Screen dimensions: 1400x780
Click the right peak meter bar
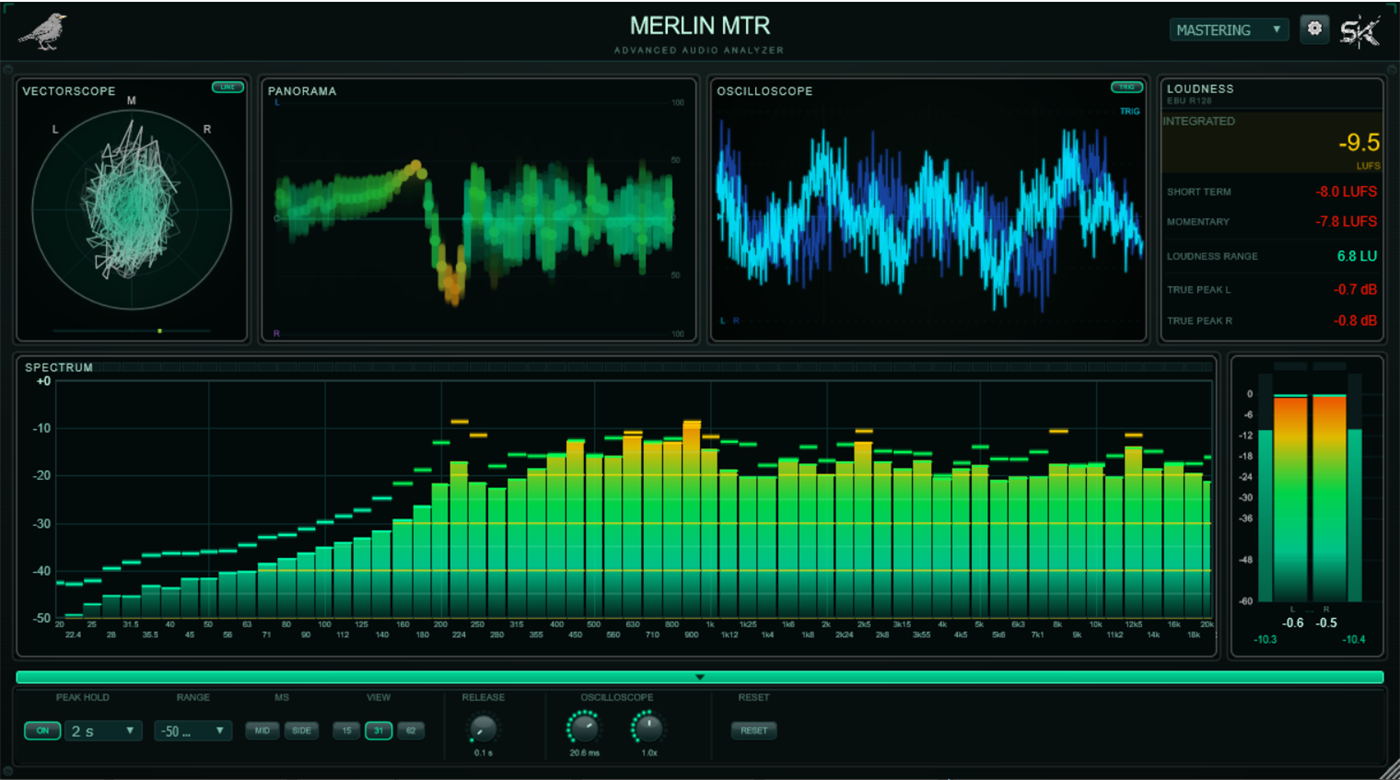click(1329, 497)
